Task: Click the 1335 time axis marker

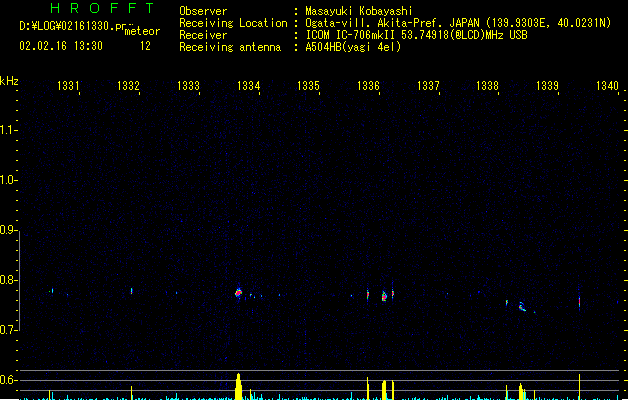Action: [308, 86]
